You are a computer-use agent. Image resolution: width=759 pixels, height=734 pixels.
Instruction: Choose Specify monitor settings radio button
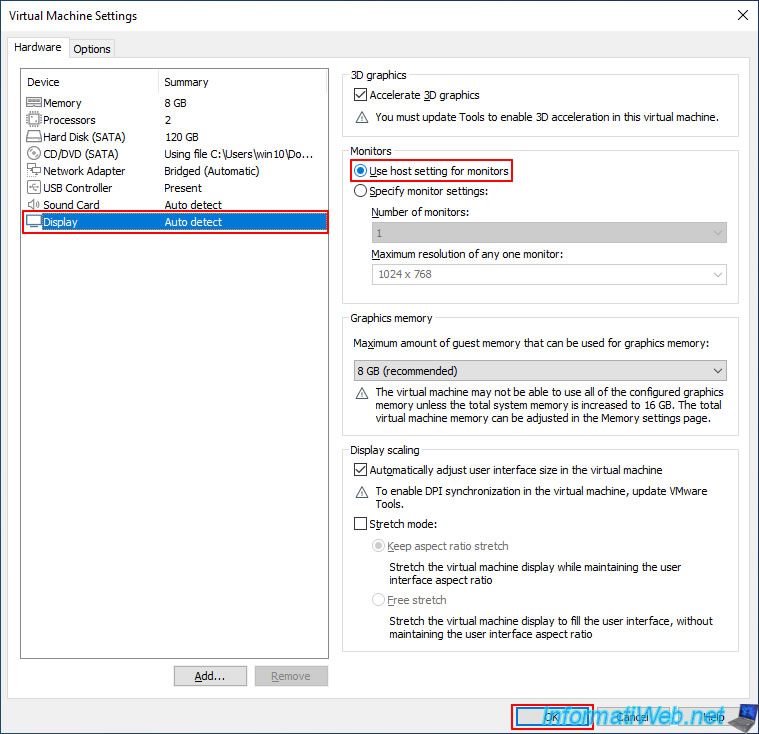[x=360, y=191]
